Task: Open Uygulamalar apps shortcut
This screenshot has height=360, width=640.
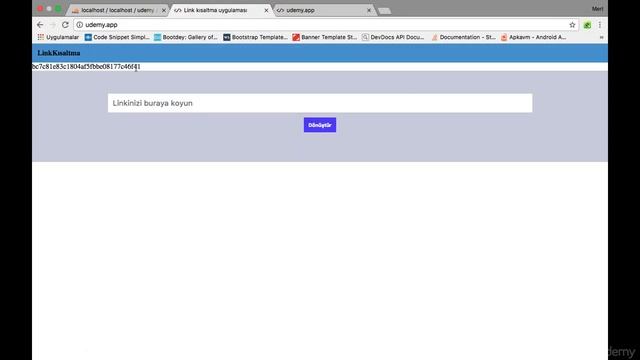Action: pos(58,37)
